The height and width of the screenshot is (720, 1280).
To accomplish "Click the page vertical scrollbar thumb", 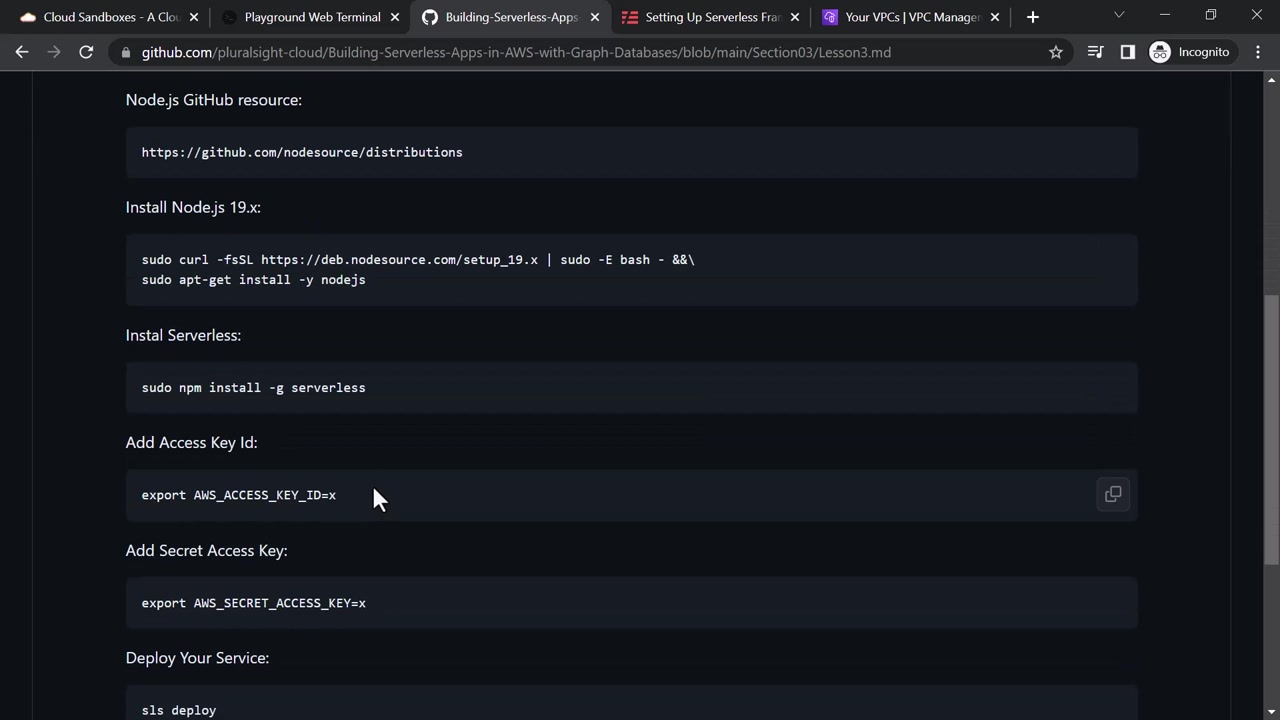I will pyautogui.click(x=1271, y=430).
